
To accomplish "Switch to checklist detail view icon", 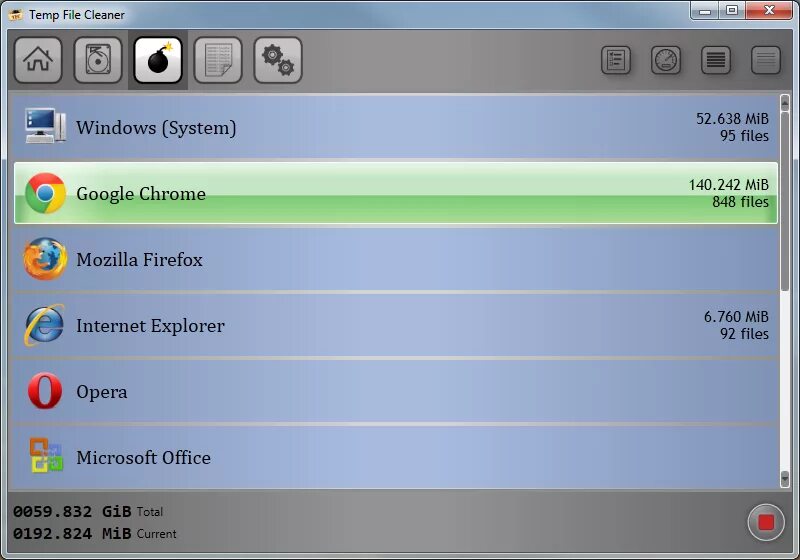I will tap(616, 60).
